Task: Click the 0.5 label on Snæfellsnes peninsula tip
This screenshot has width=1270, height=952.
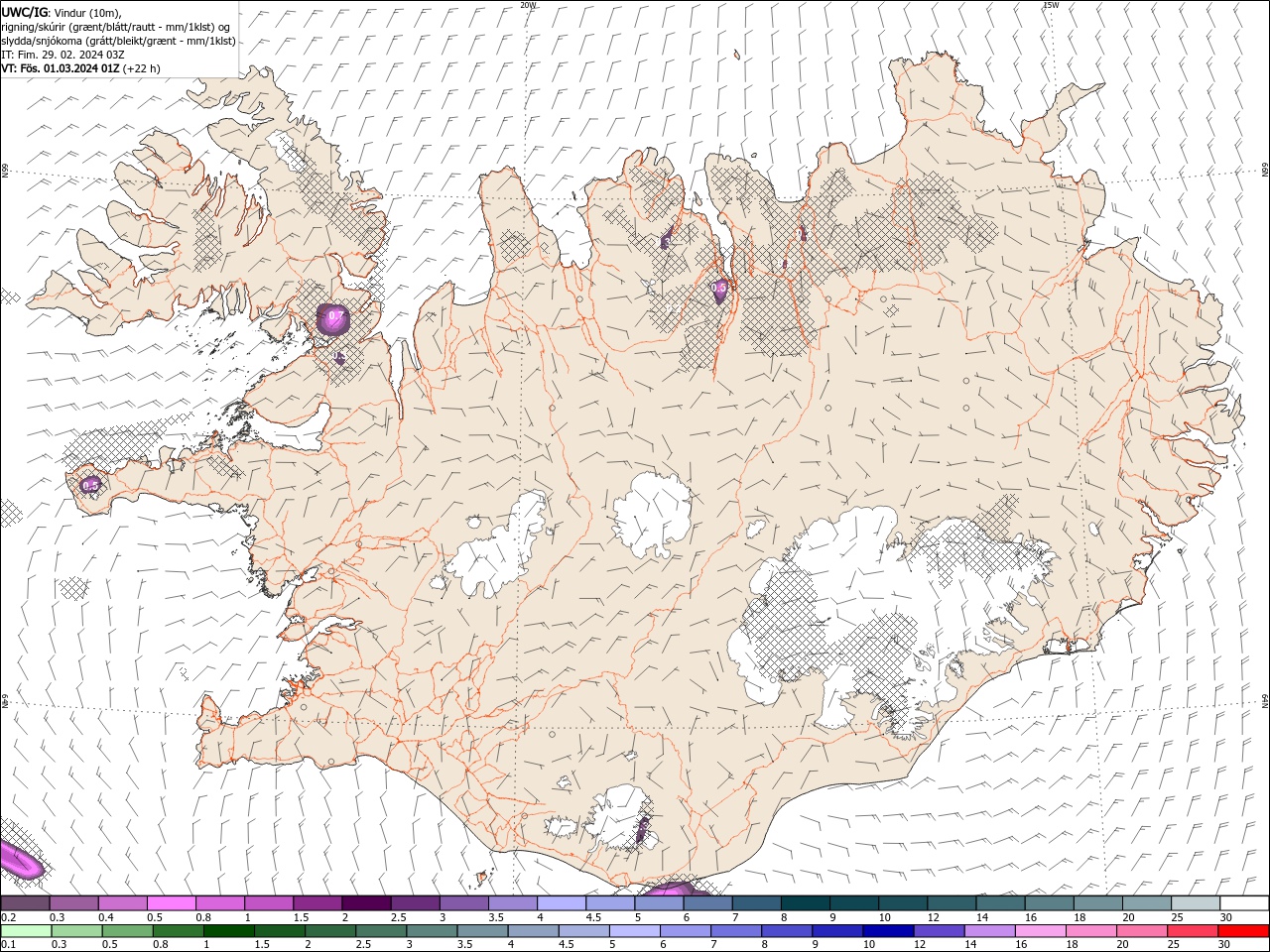Action: [90, 485]
